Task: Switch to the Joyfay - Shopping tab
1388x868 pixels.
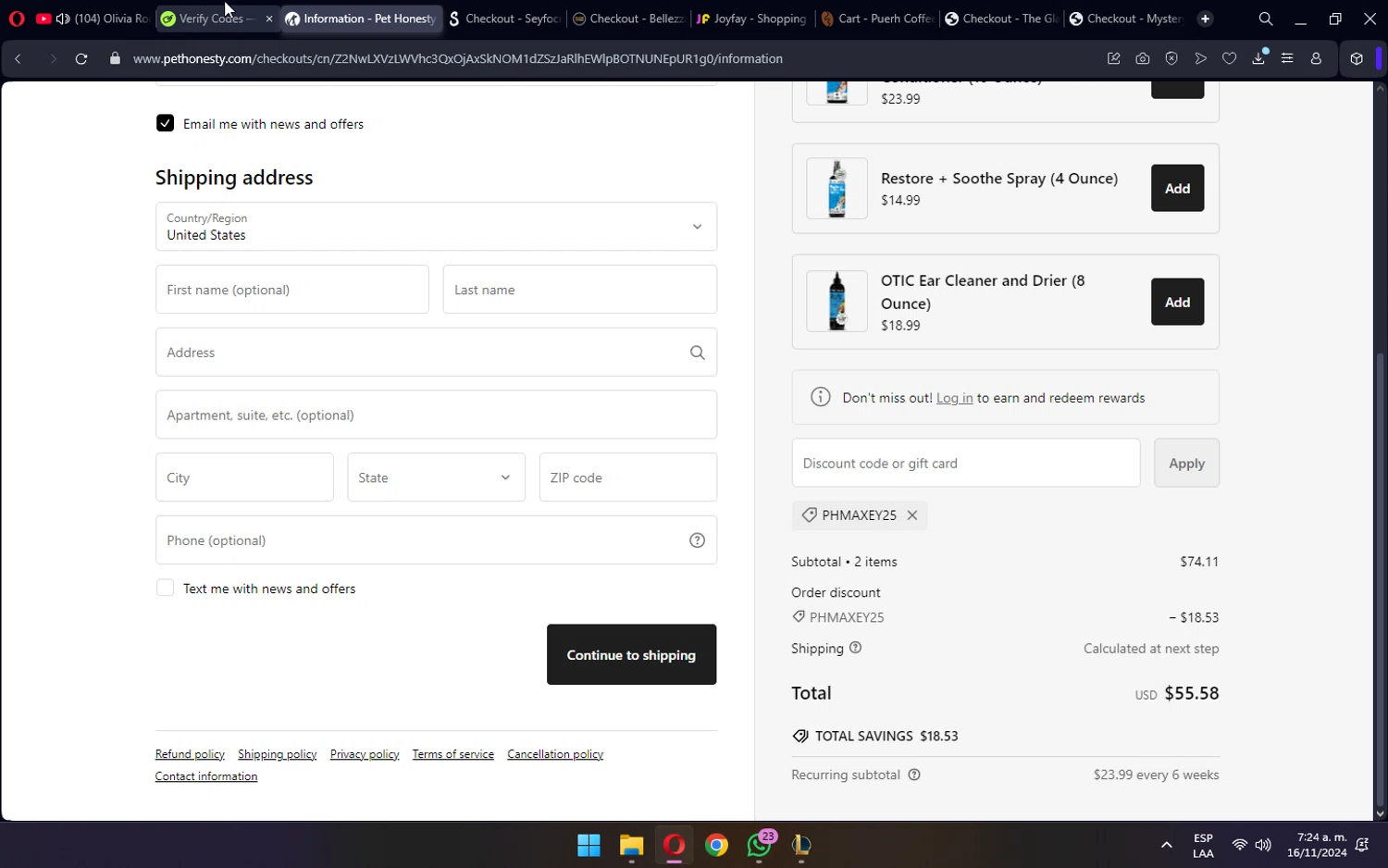Action: click(x=753, y=19)
